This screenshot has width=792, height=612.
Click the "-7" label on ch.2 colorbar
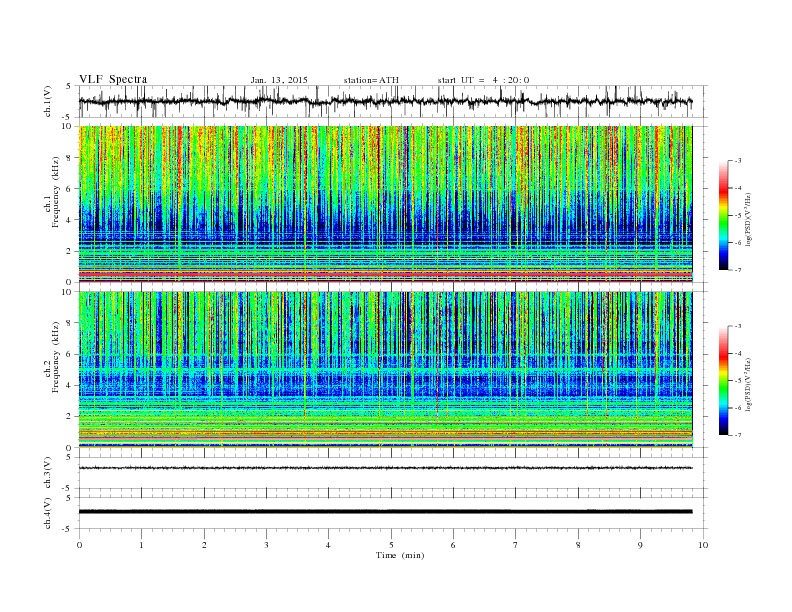(737, 435)
